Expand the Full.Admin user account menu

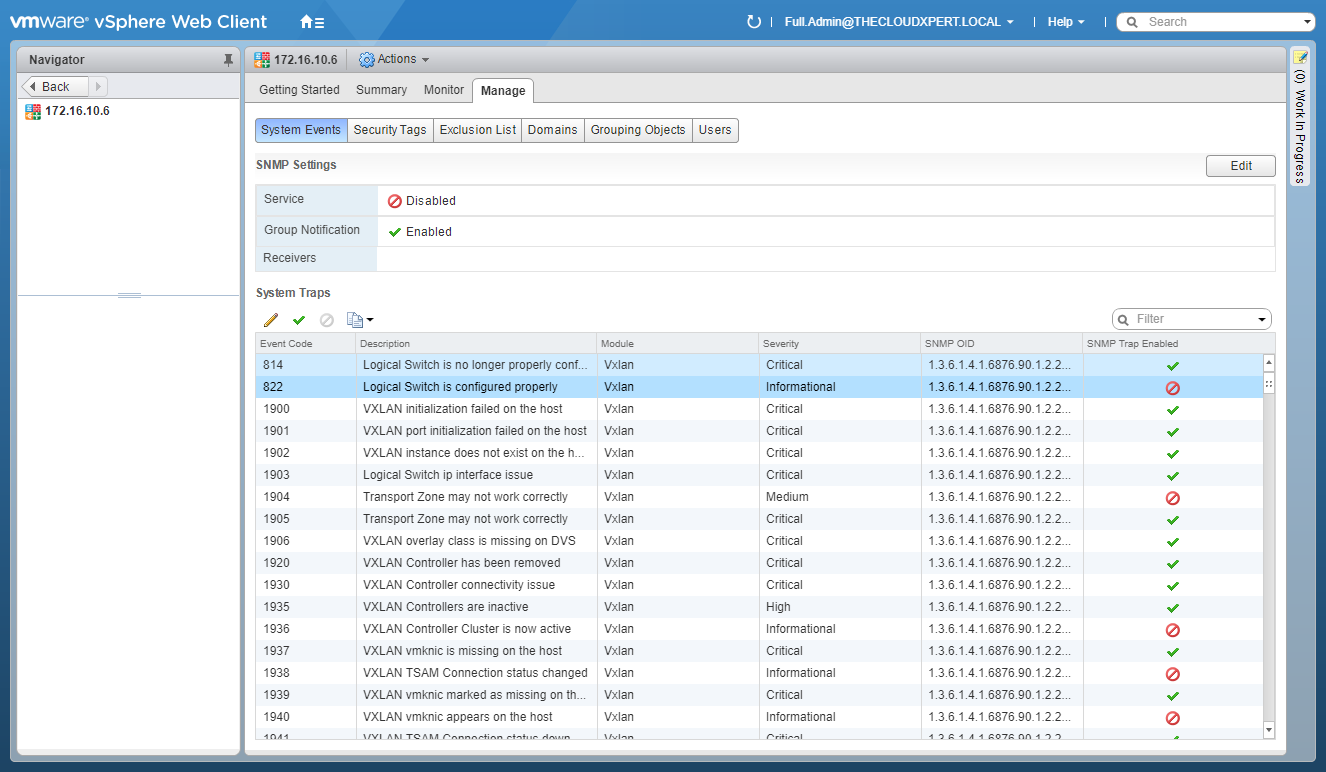[899, 22]
